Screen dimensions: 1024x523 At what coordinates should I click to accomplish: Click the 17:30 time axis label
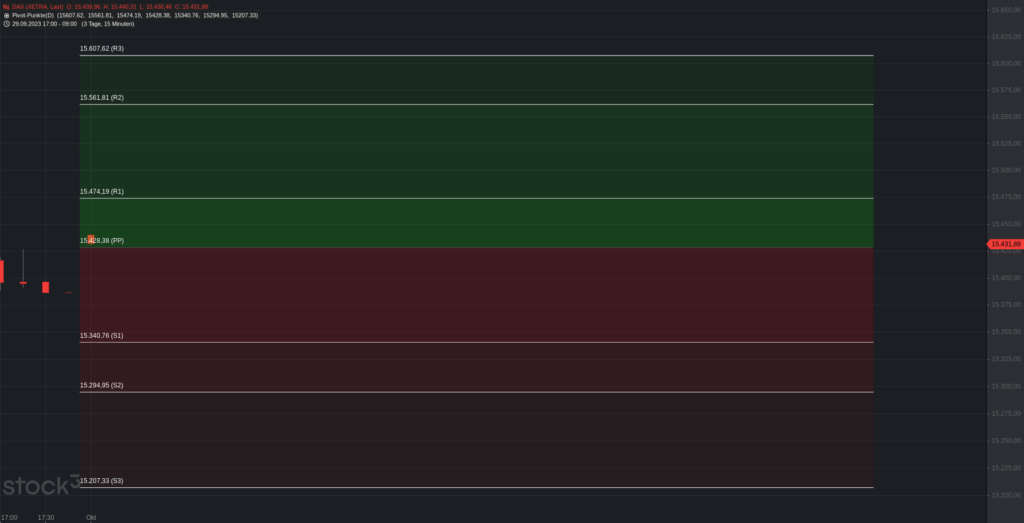[x=46, y=518]
